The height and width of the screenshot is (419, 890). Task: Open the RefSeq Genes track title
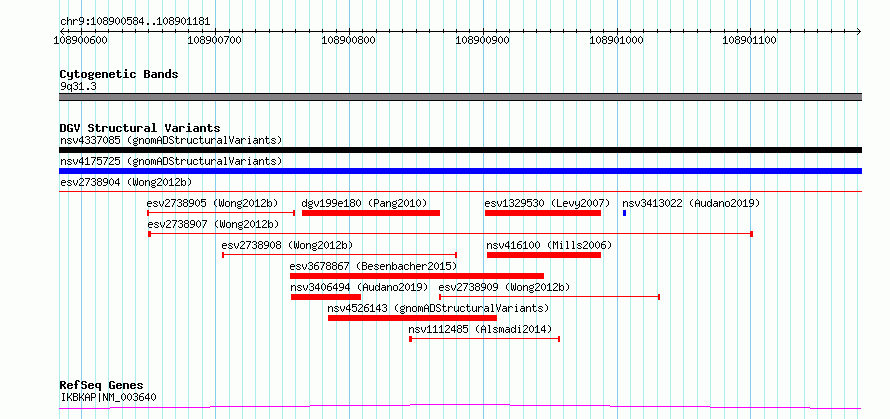[x=101, y=386]
